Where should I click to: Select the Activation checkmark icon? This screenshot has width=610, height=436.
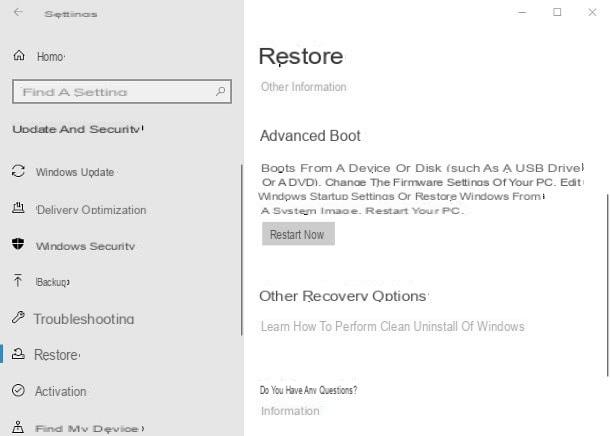(x=18, y=390)
